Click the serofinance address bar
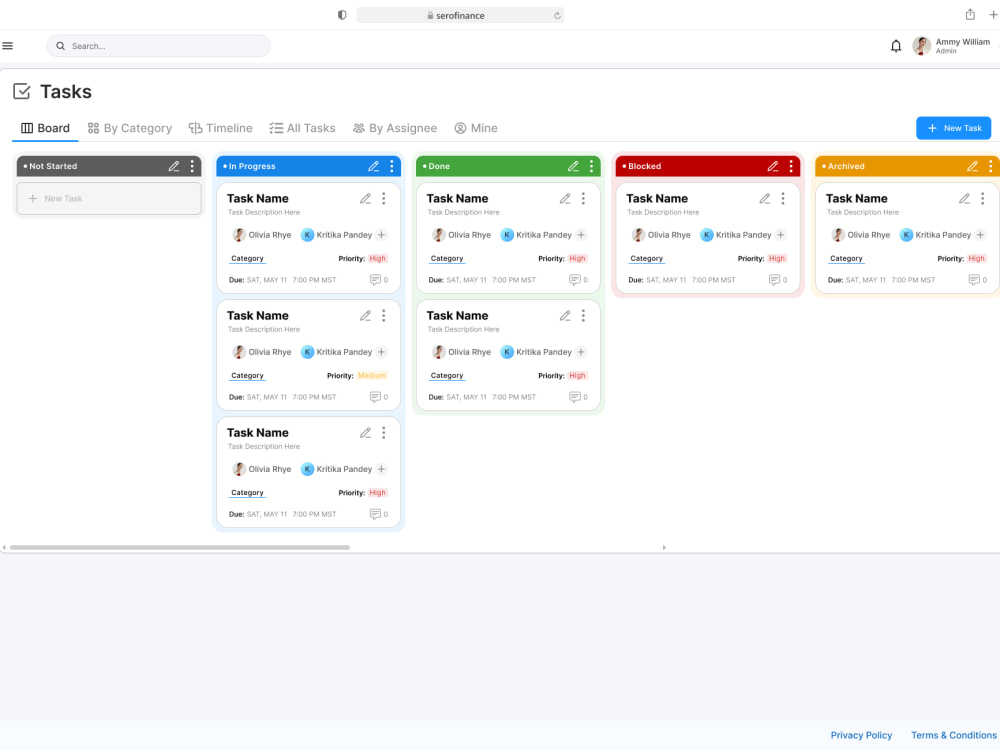 [460, 15]
